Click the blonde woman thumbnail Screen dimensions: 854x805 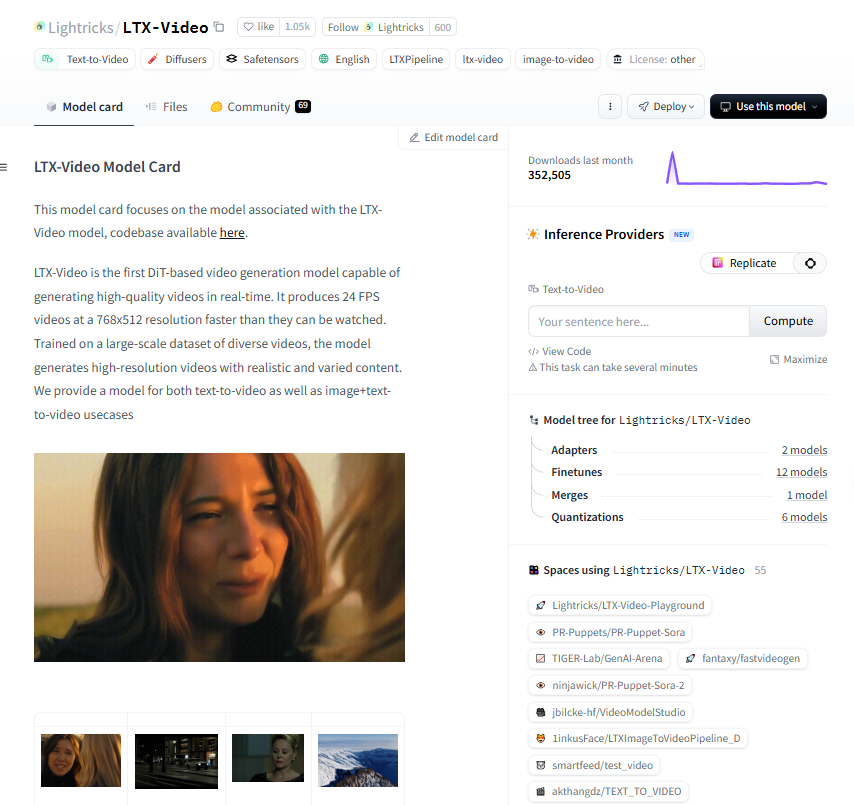click(x=268, y=758)
